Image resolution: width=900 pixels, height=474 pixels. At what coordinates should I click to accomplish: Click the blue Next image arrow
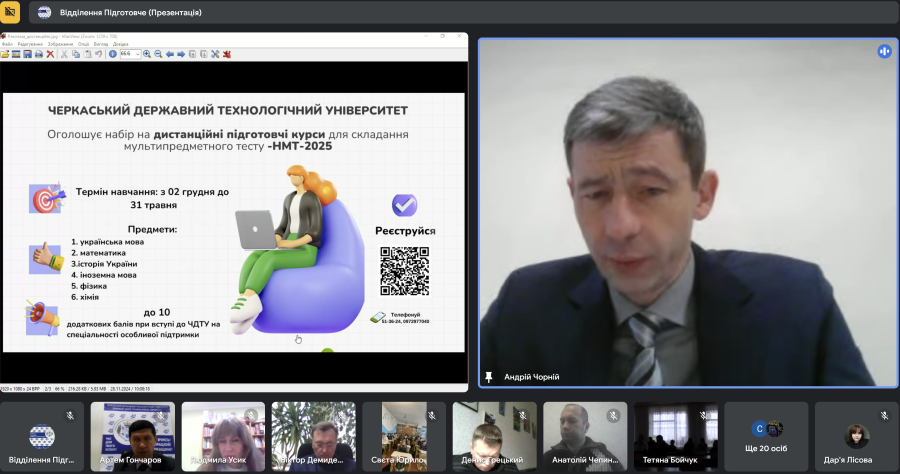181,54
